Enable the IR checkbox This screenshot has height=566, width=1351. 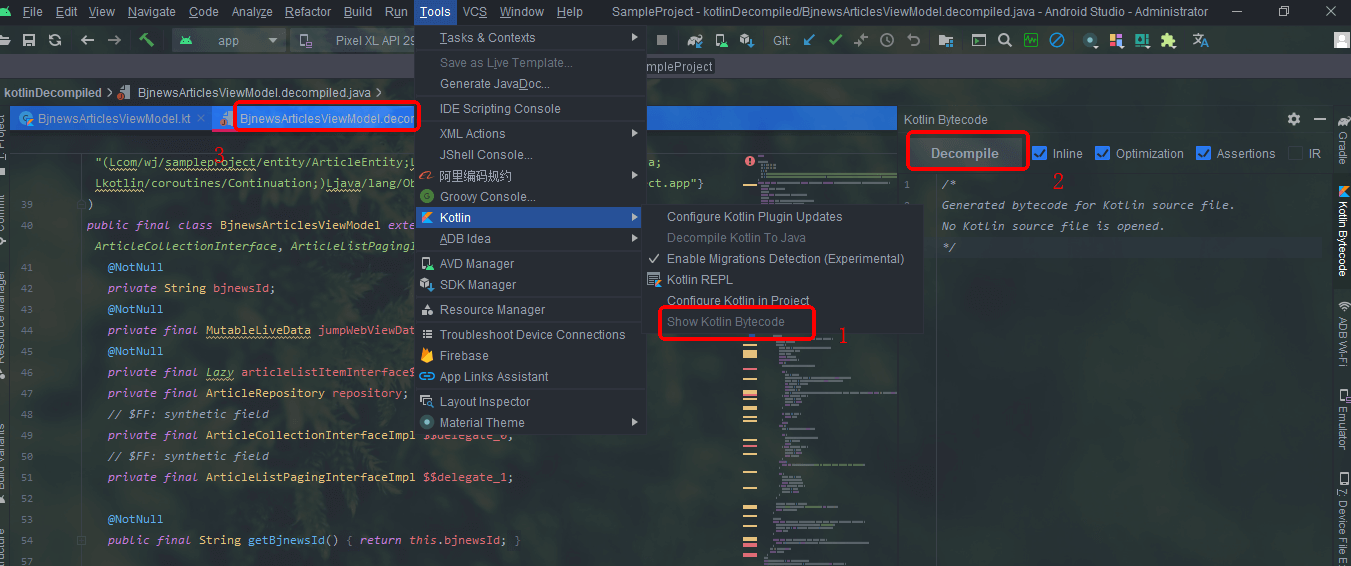1296,153
